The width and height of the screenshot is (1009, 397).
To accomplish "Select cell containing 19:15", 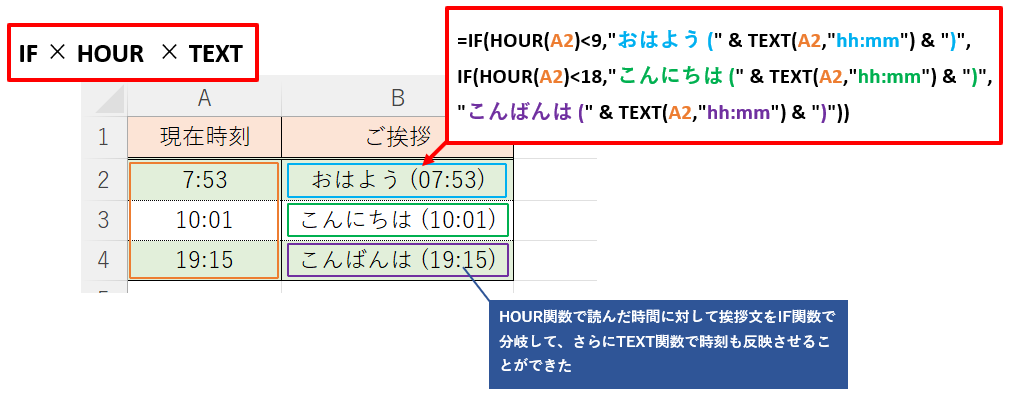I will pyautogui.click(x=205, y=260).
